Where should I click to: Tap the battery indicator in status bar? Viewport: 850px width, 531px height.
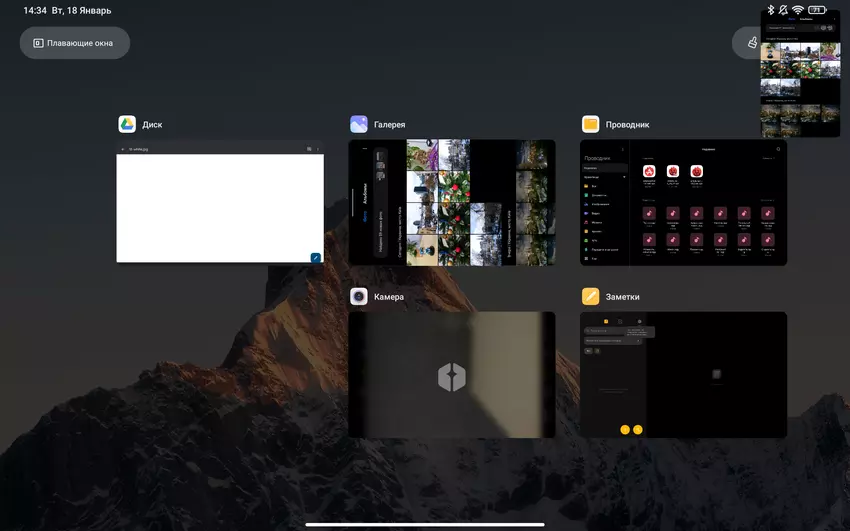(818, 9)
